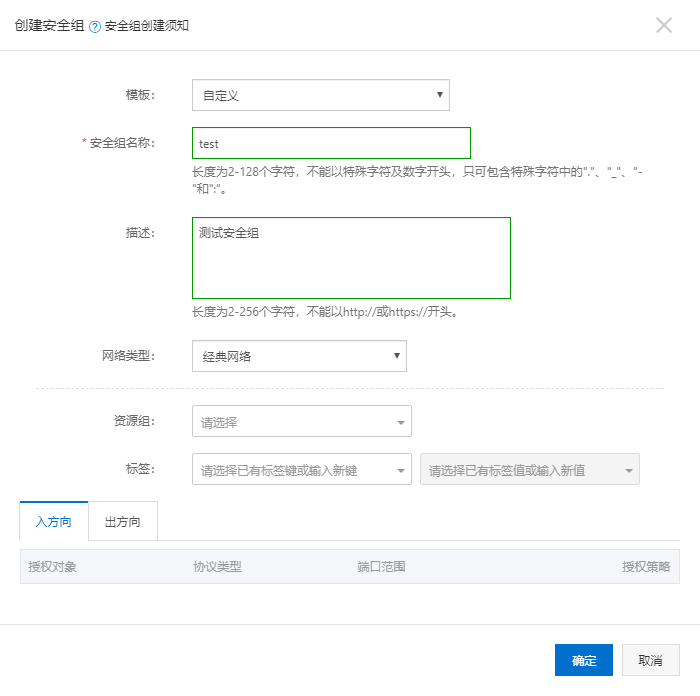Click the 确定 confirm button
700x696 pixels.
[x=584, y=660]
